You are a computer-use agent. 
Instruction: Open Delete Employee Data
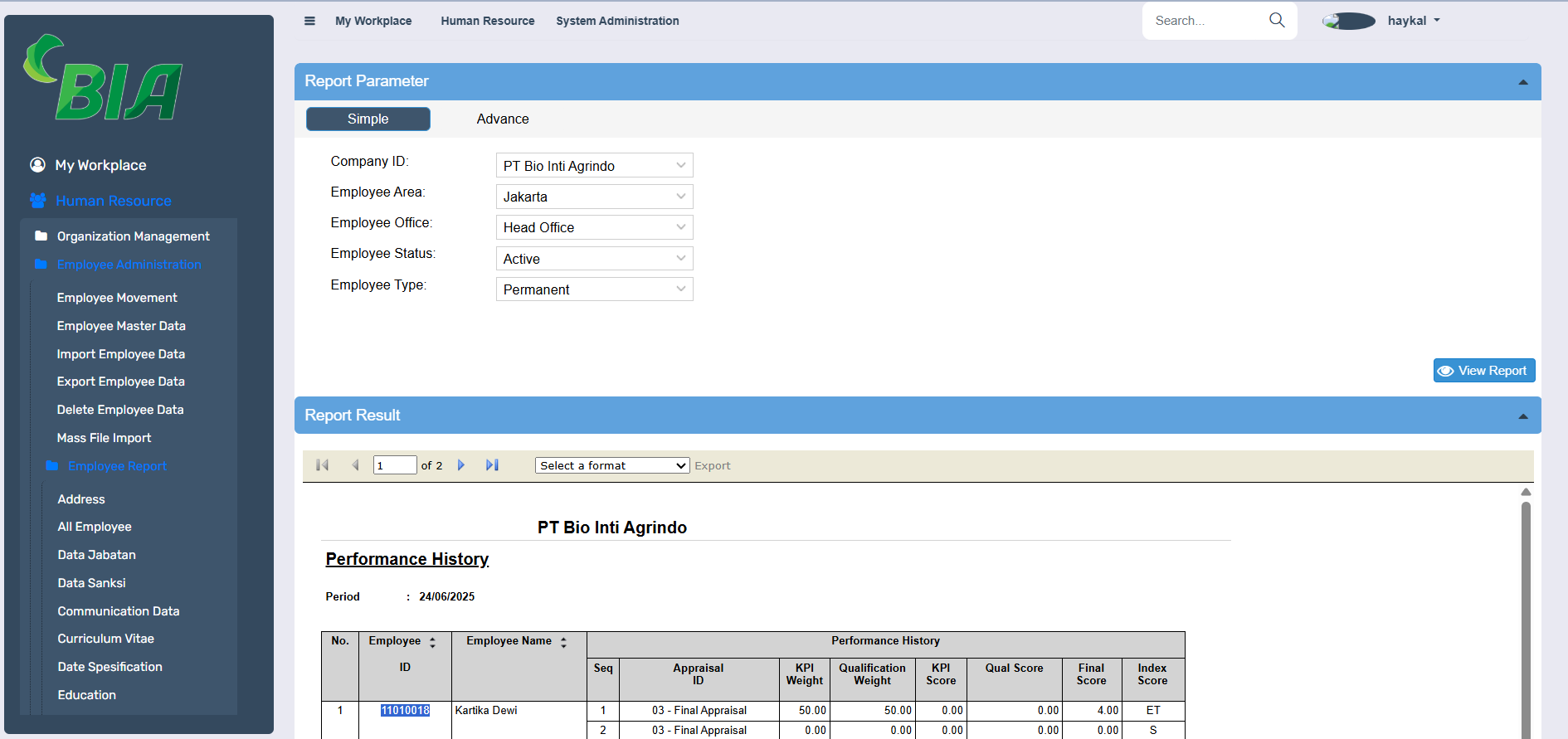[x=120, y=410]
